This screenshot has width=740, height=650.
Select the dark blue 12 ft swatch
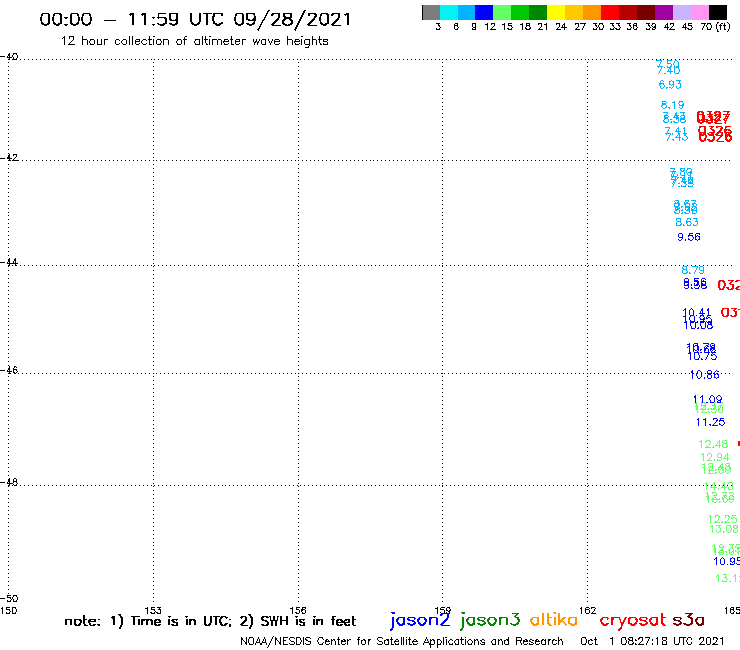pos(484,12)
